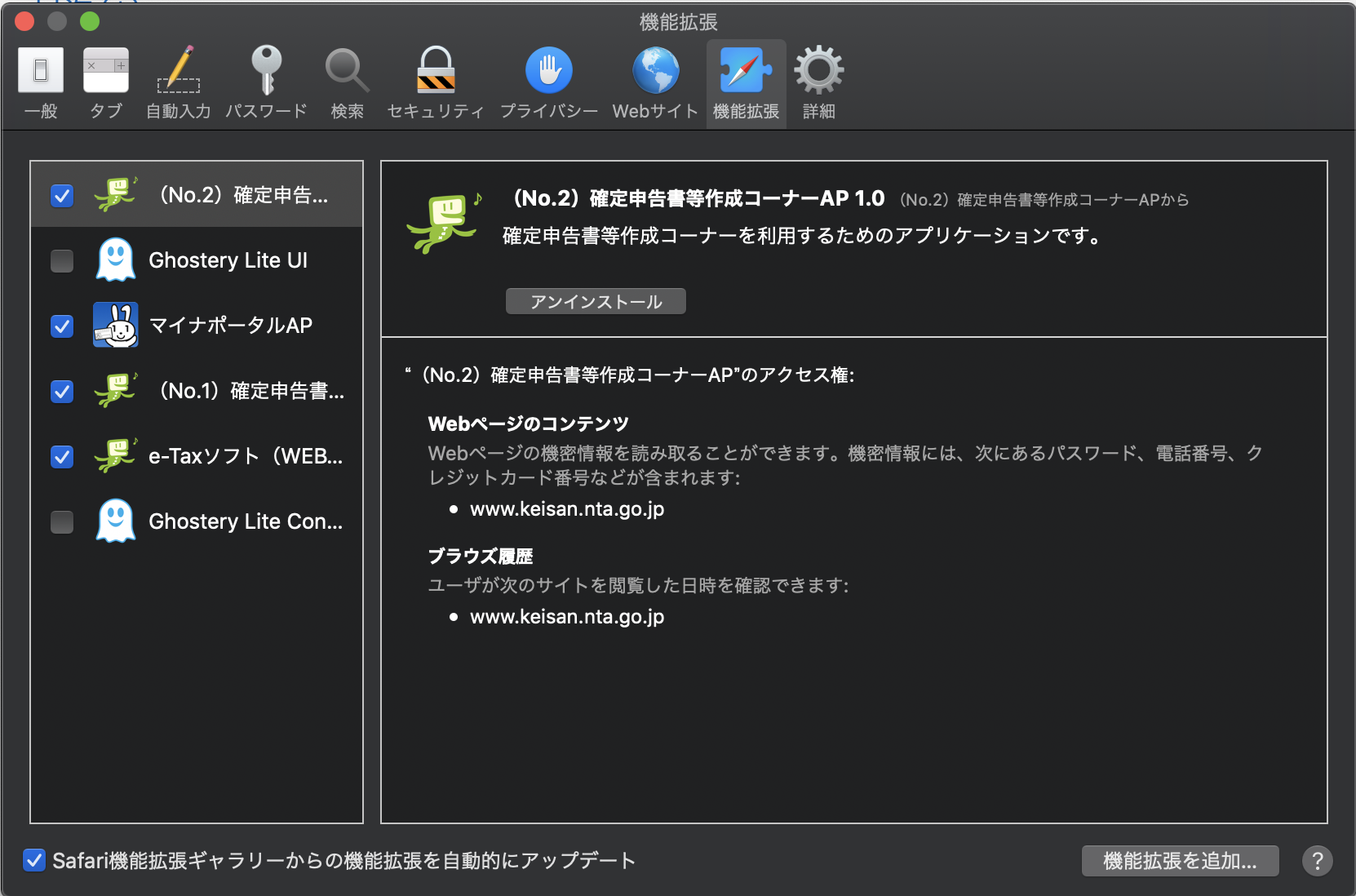
Task: Enable the Ghostery Lite UI checkbox
Action: [62, 261]
